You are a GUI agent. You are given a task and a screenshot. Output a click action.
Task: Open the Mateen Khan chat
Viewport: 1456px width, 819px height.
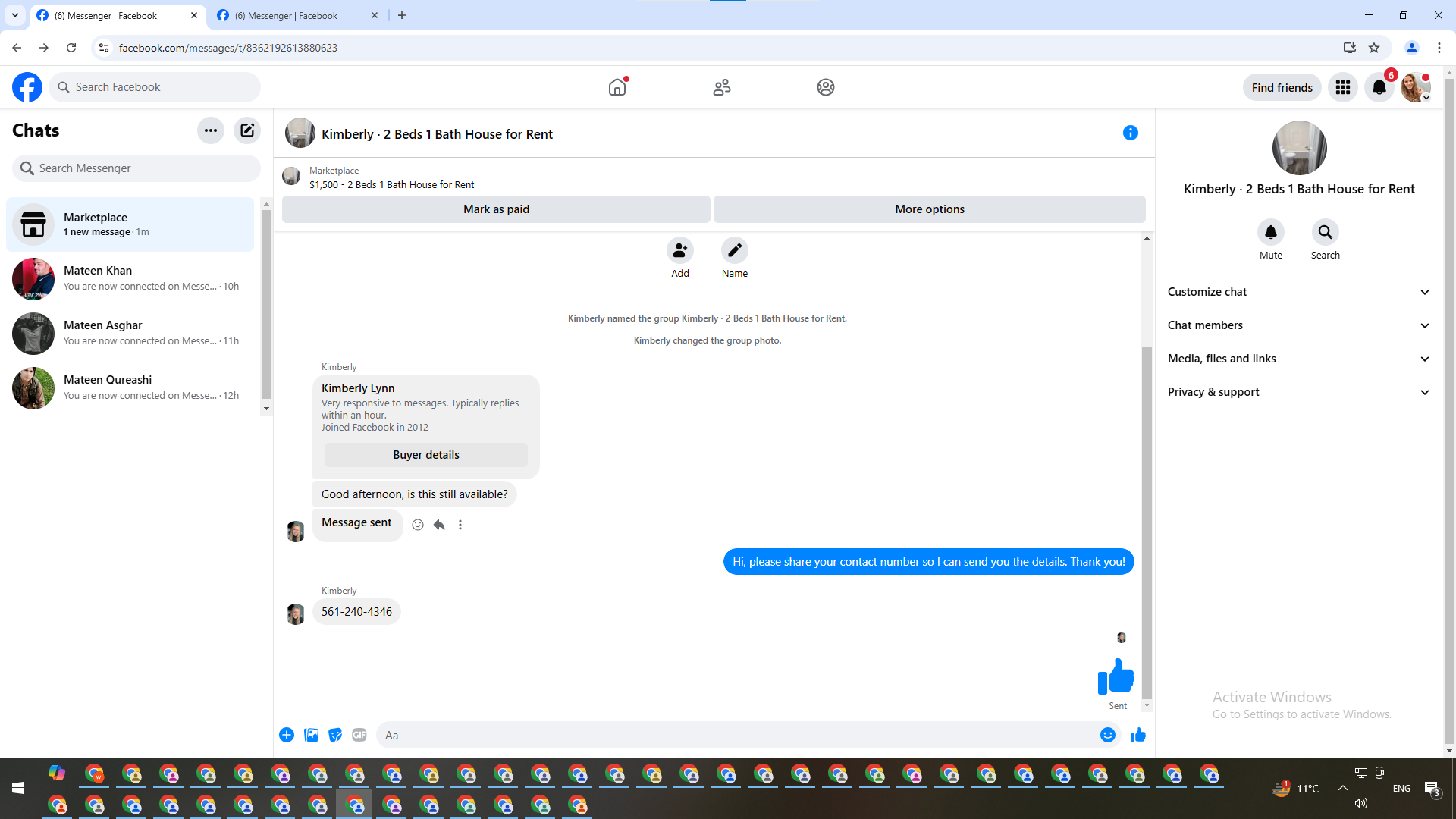point(130,278)
